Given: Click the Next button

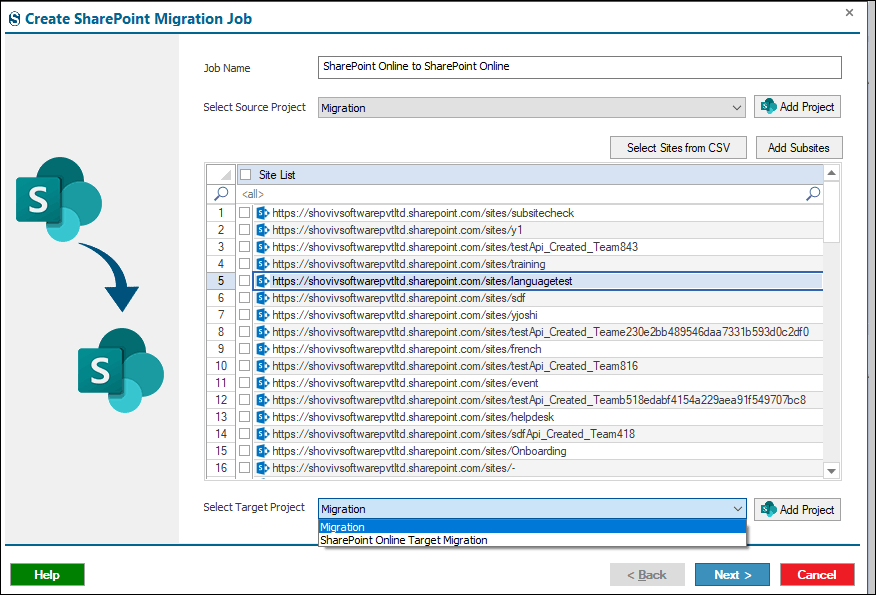Looking at the screenshot, I should pos(732,574).
